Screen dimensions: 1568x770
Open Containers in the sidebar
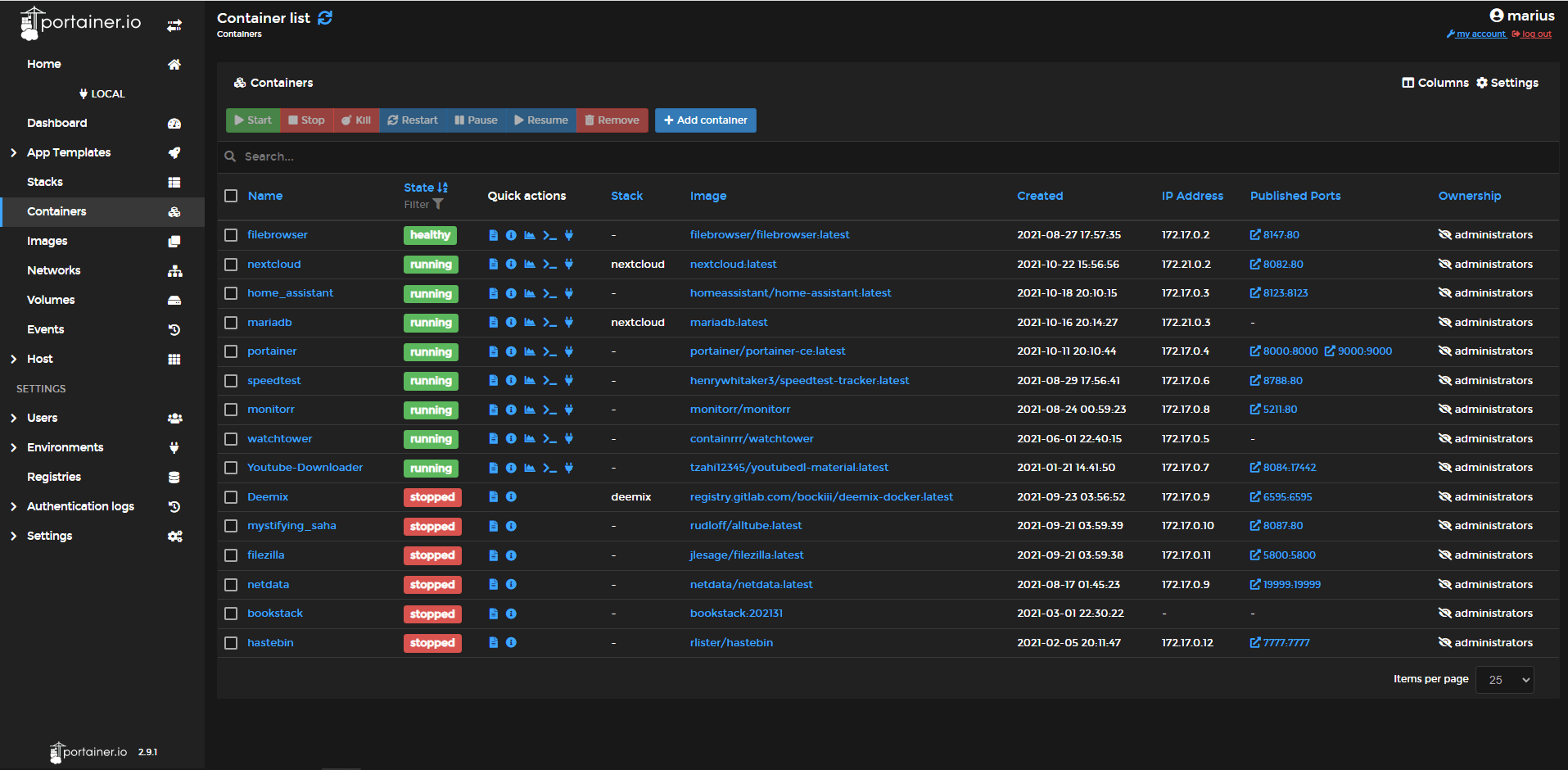102,211
